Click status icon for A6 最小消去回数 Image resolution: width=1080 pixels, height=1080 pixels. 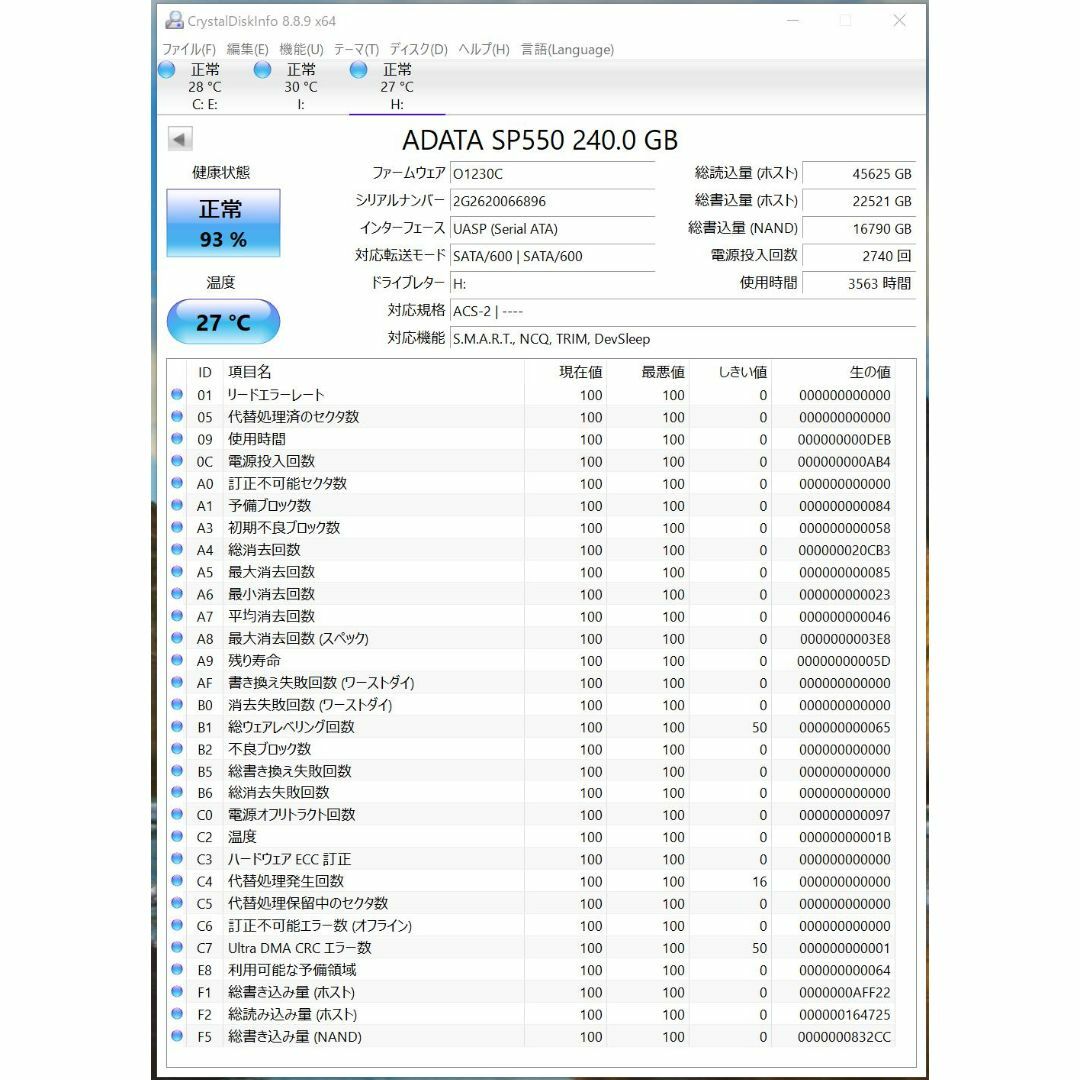(x=177, y=594)
